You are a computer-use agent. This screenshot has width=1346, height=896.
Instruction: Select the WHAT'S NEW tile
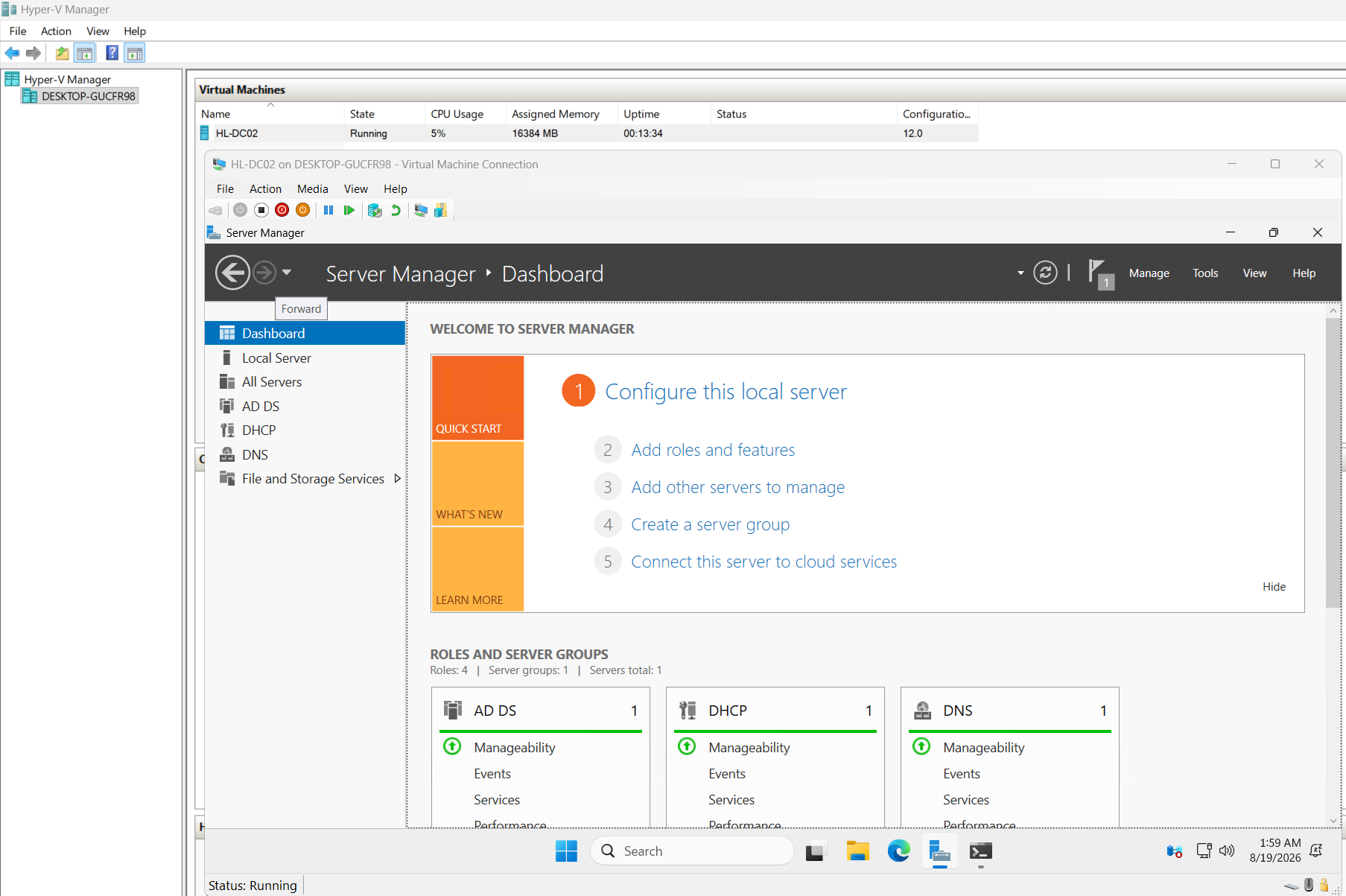[477, 484]
